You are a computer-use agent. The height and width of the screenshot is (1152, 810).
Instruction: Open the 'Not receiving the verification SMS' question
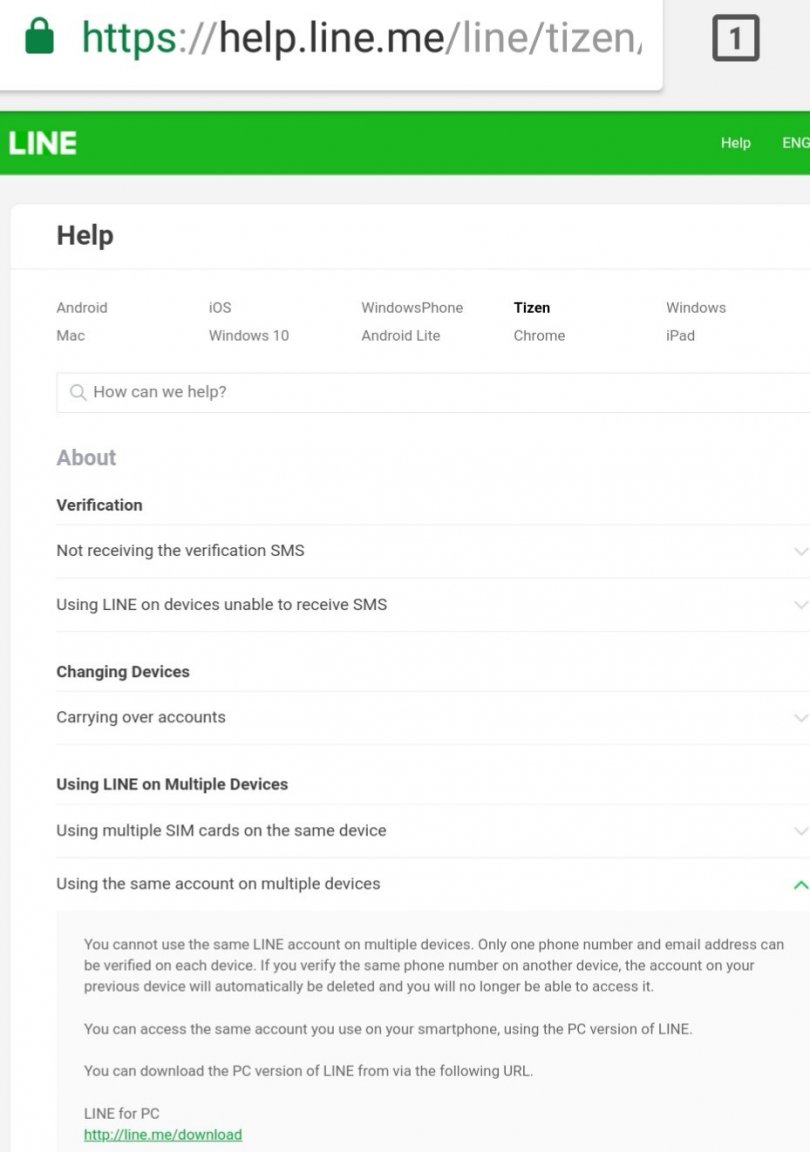[180, 550]
